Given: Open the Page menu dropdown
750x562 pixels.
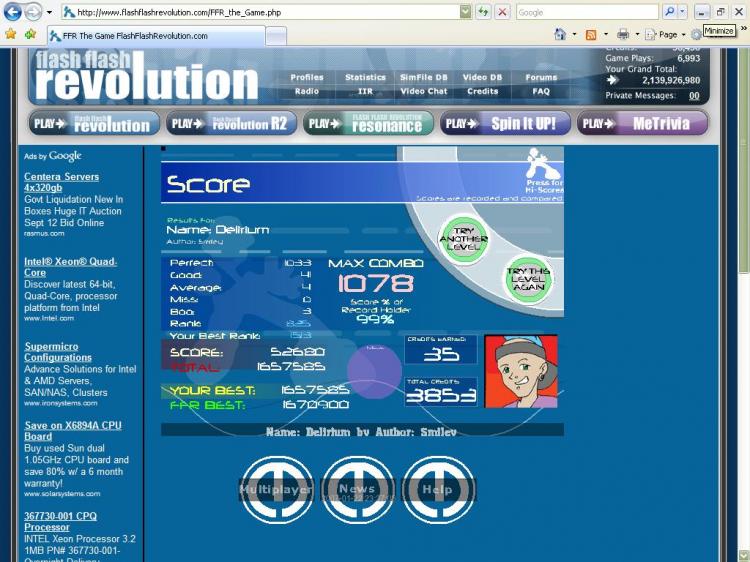Looking at the screenshot, I should coord(667,34).
